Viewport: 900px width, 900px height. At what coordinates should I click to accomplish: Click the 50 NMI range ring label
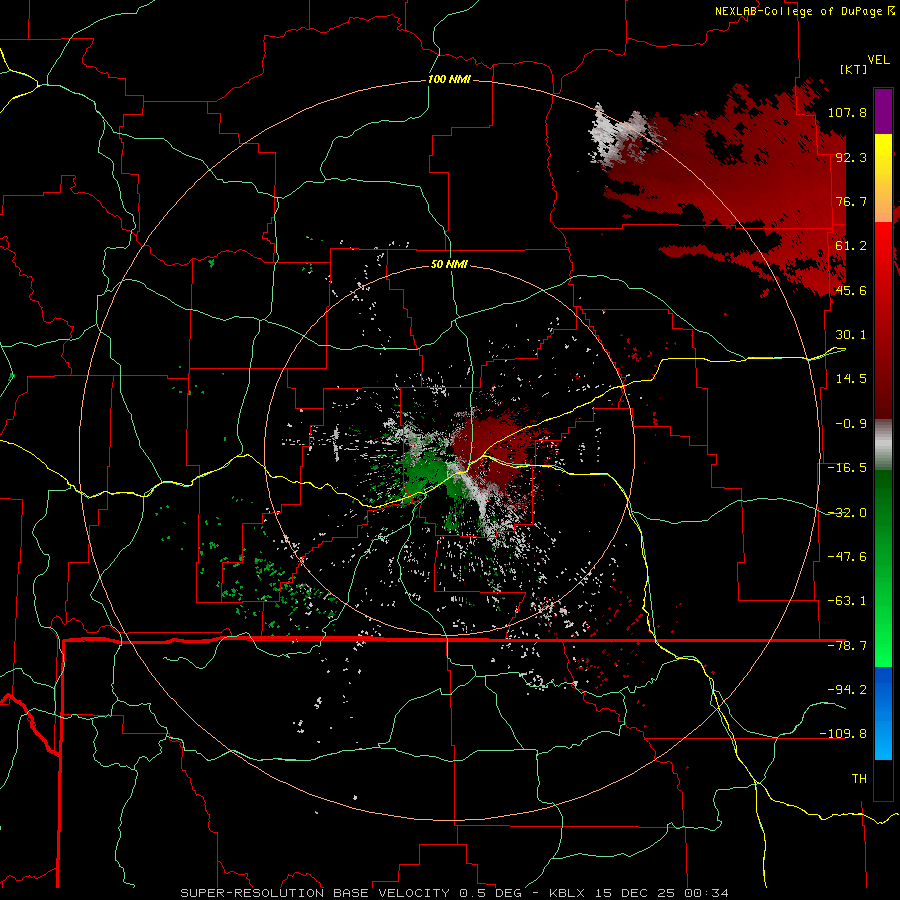(x=449, y=265)
